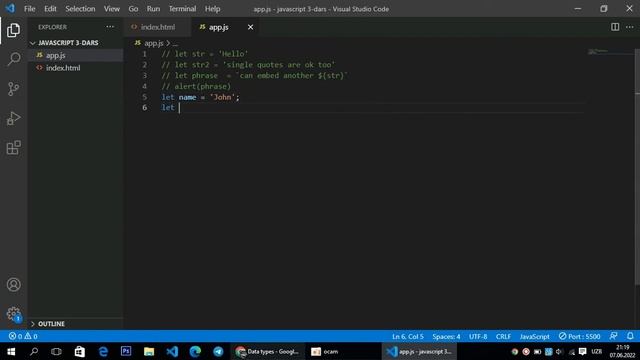Switch UZB keyboard language in tray

[x=596, y=351]
